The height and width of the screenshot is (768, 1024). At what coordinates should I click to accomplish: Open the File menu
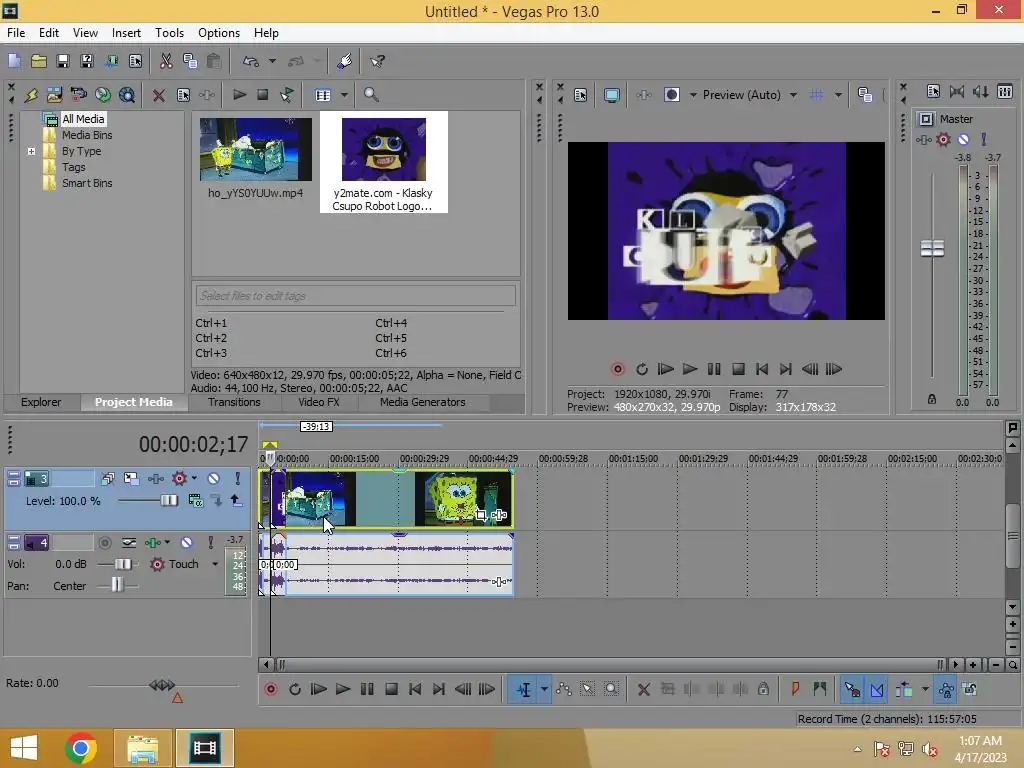16,33
